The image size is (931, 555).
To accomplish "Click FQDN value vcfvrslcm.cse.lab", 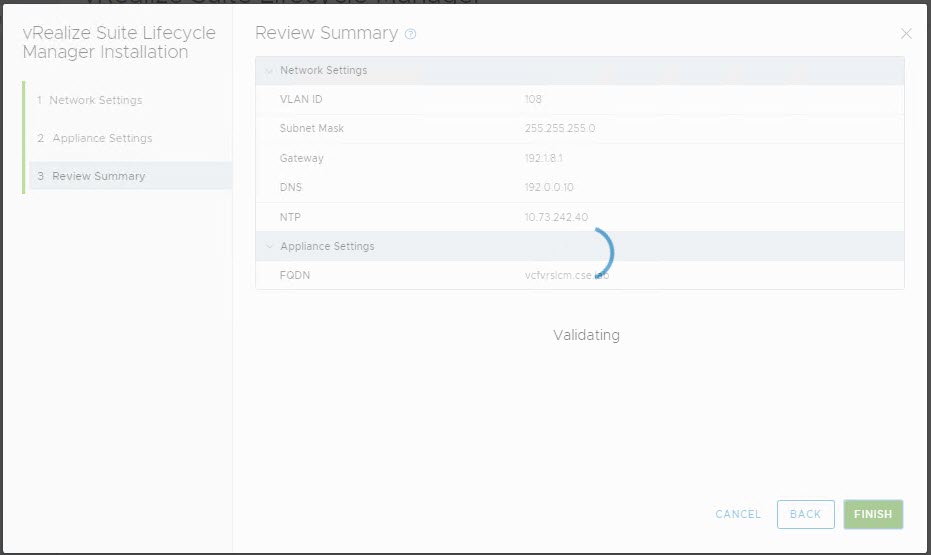I will [567, 275].
